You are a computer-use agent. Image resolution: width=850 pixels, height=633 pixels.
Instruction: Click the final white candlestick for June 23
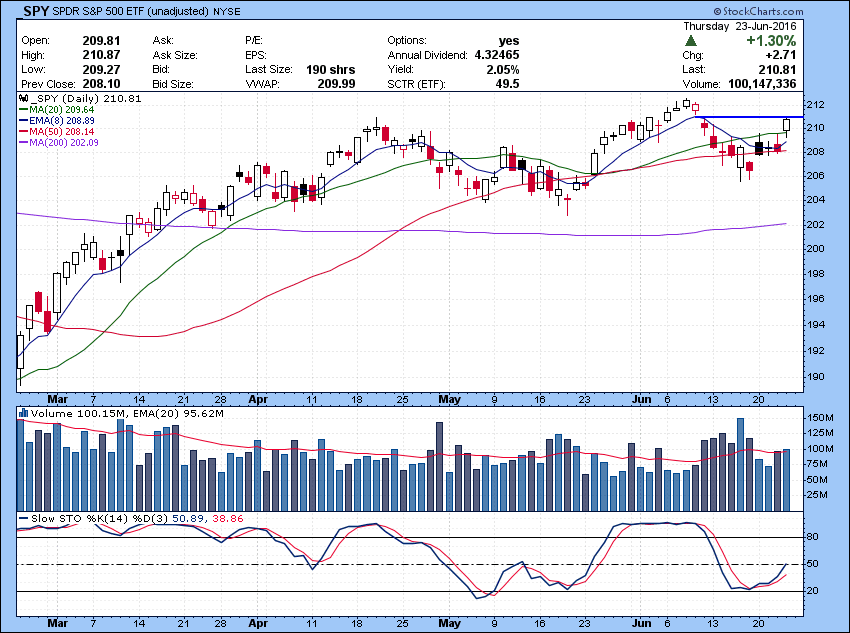point(786,126)
